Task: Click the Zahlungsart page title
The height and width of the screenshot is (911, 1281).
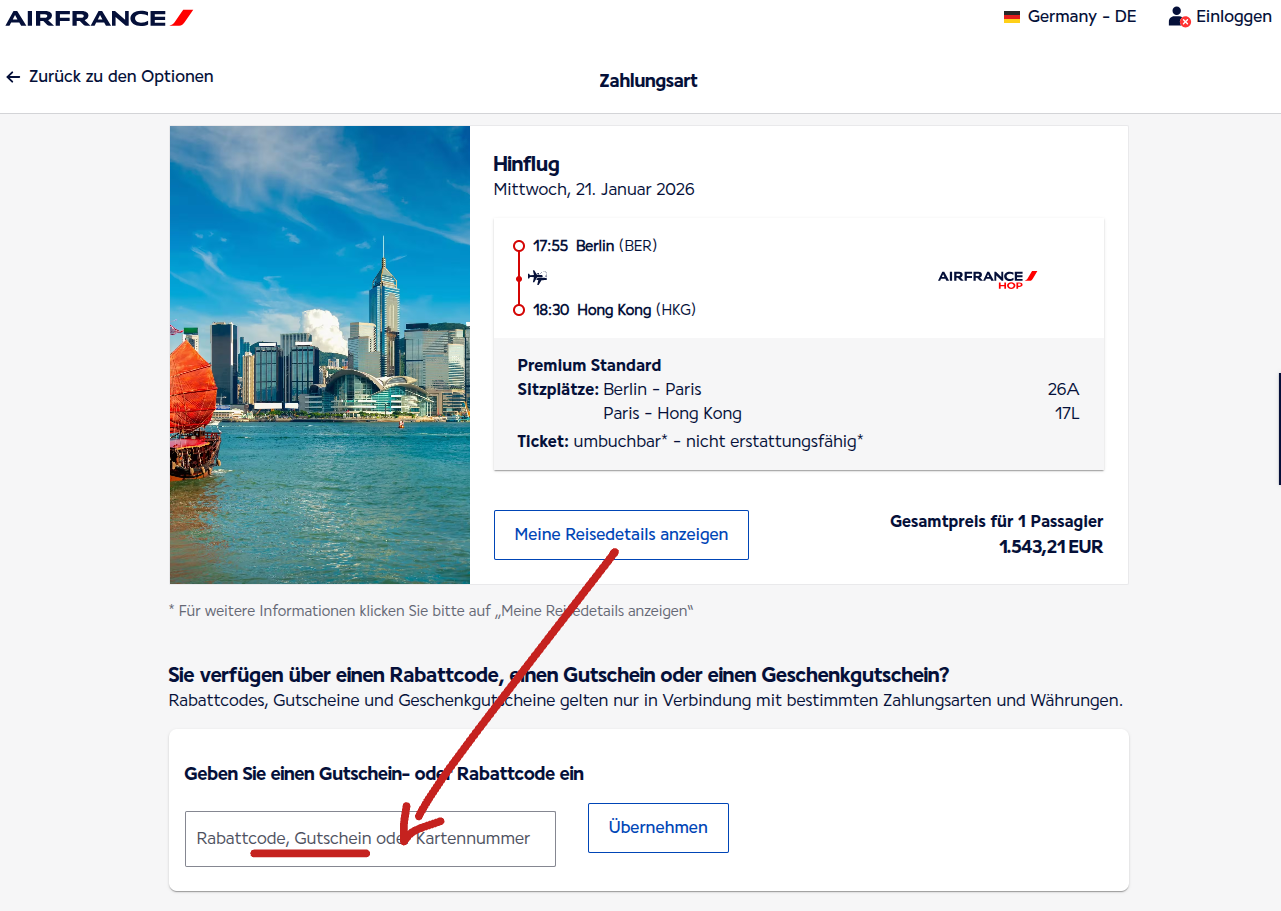Action: [x=648, y=81]
